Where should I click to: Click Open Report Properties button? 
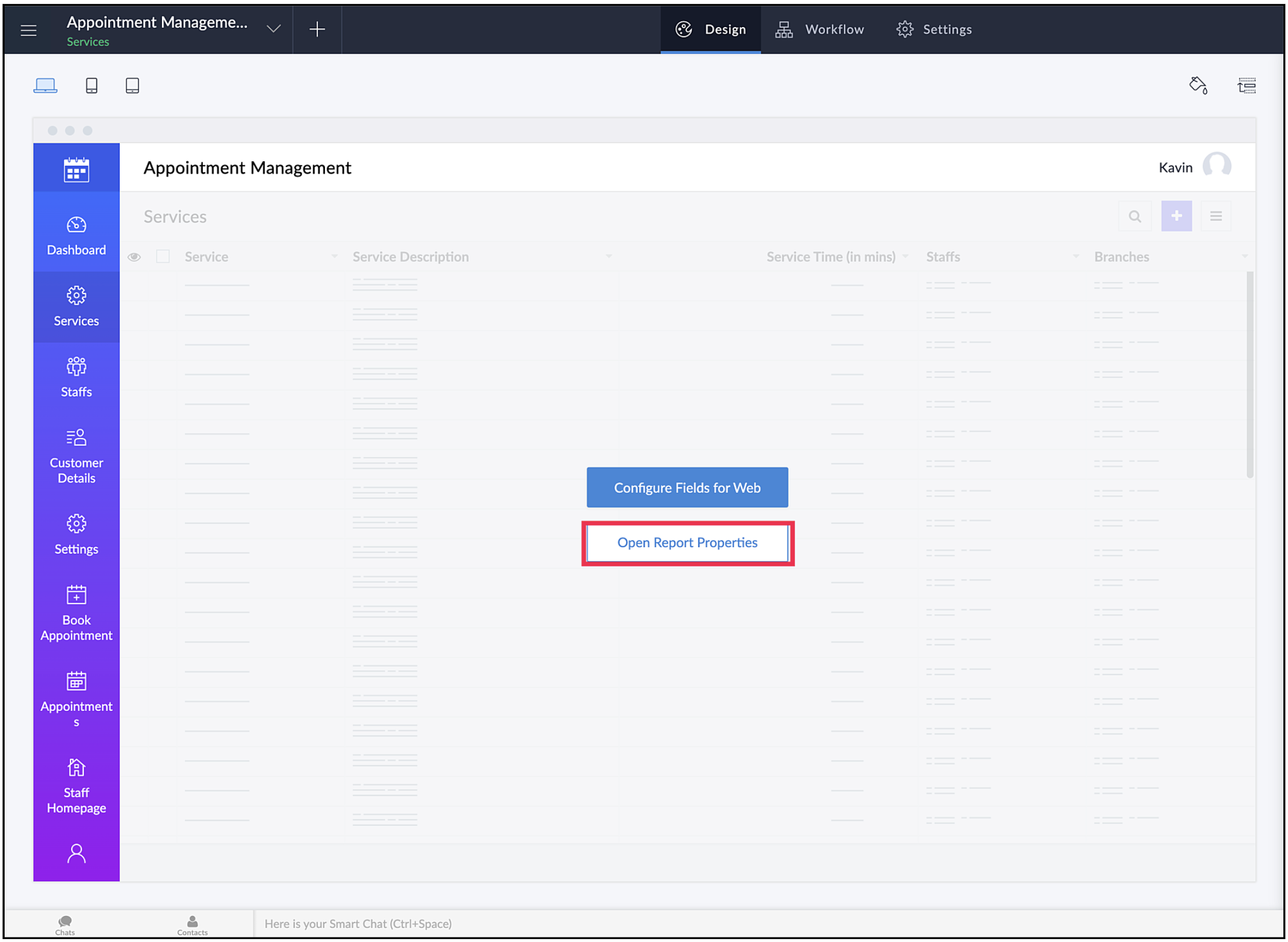click(687, 543)
